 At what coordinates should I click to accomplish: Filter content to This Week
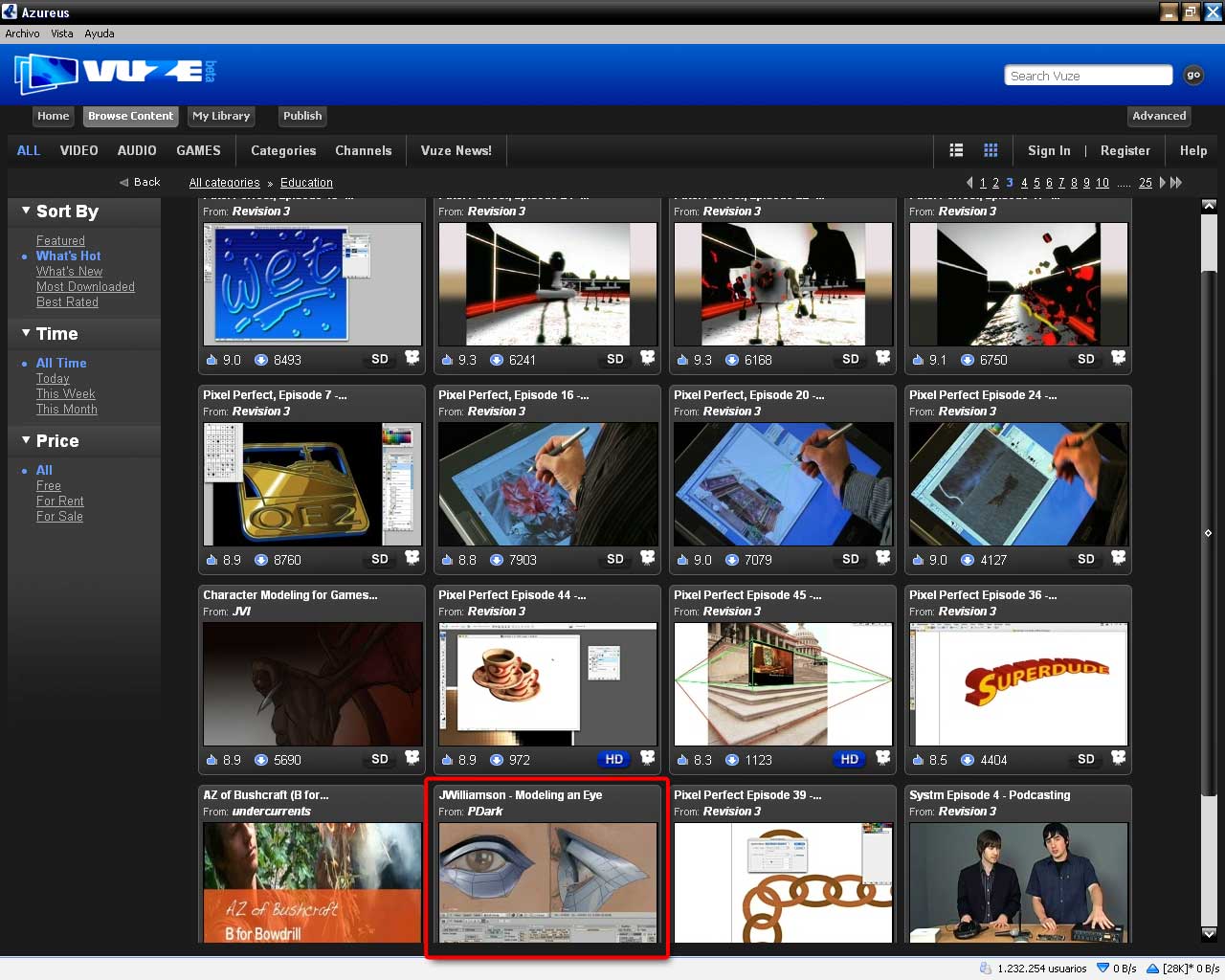(x=65, y=394)
